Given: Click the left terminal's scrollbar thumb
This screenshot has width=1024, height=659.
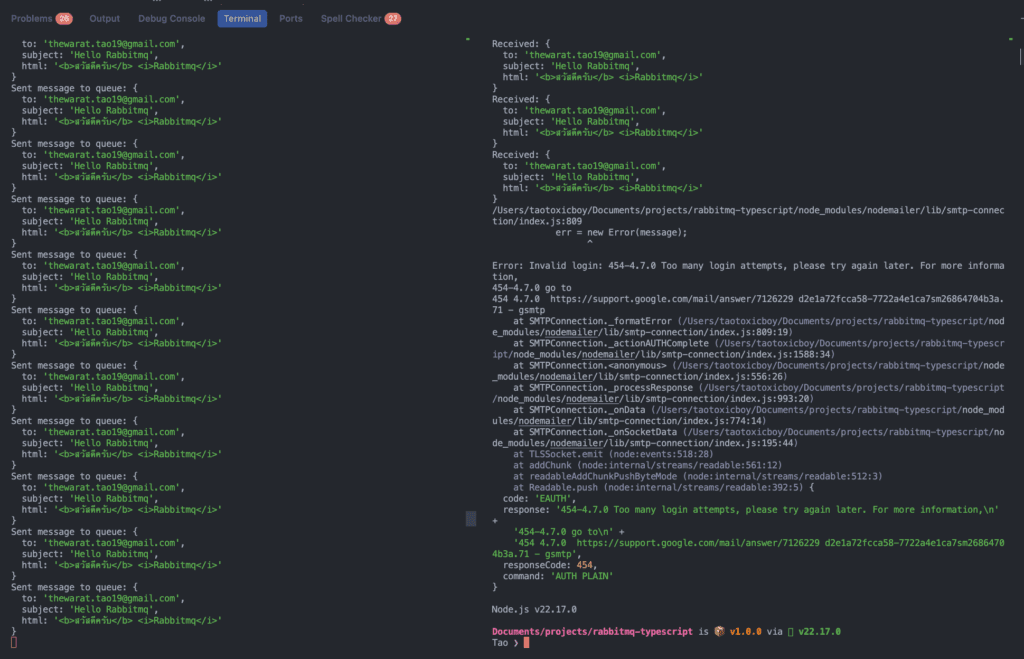Looking at the screenshot, I should [470, 519].
